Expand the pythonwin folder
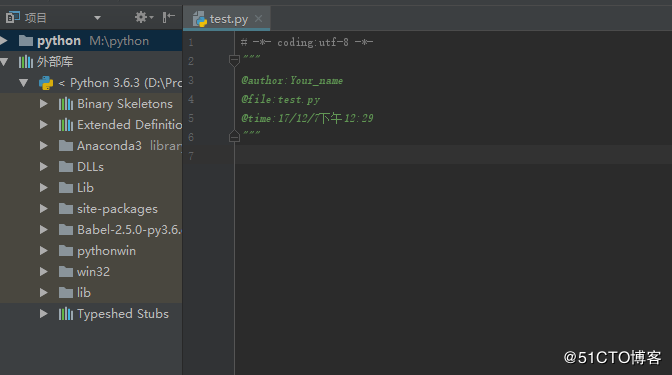This screenshot has width=672, height=375. click(x=43, y=251)
